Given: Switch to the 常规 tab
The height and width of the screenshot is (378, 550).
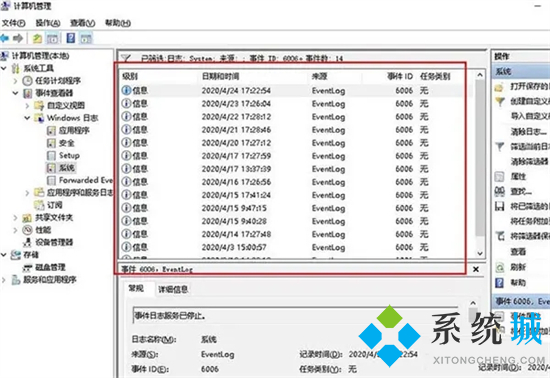Looking at the screenshot, I should [x=136, y=288].
